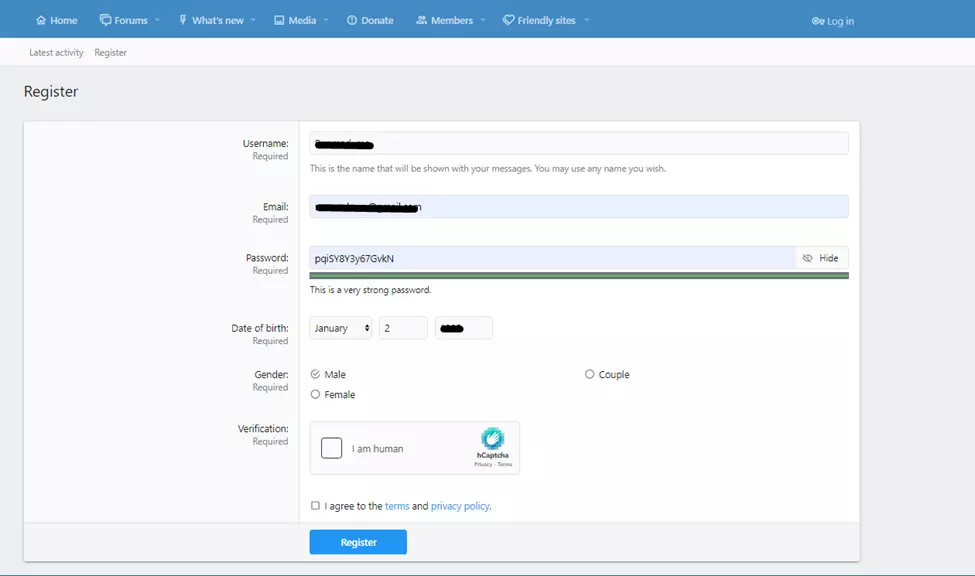
Task: Check the I am human captcha box
Action: point(331,448)
